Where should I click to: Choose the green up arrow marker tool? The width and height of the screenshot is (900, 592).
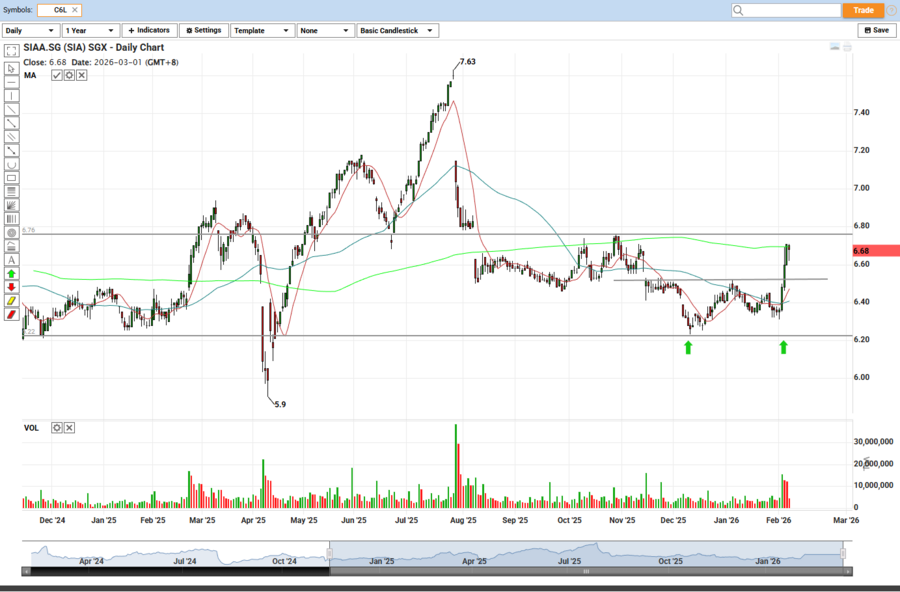coord(11,273)
